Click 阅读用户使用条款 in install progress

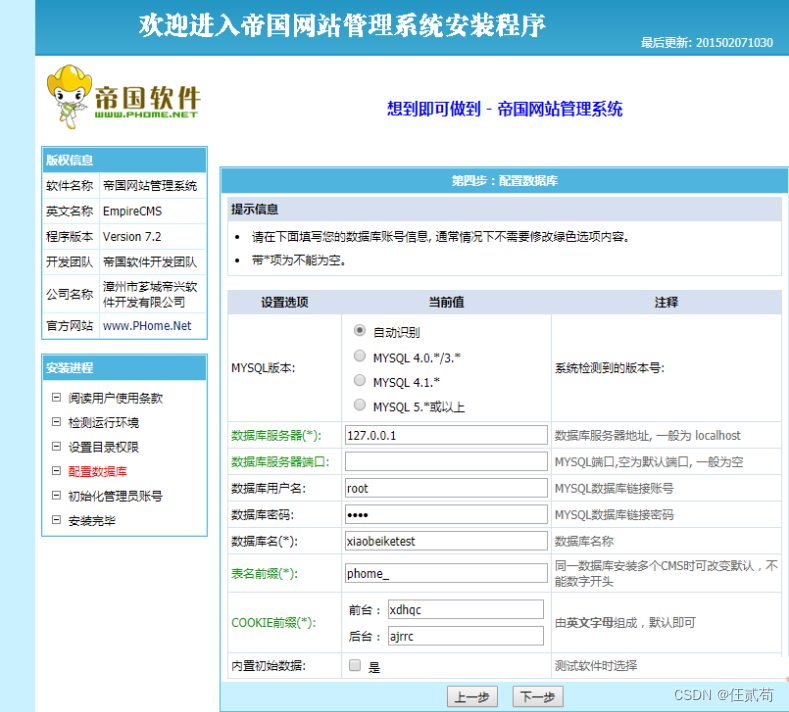115,398
